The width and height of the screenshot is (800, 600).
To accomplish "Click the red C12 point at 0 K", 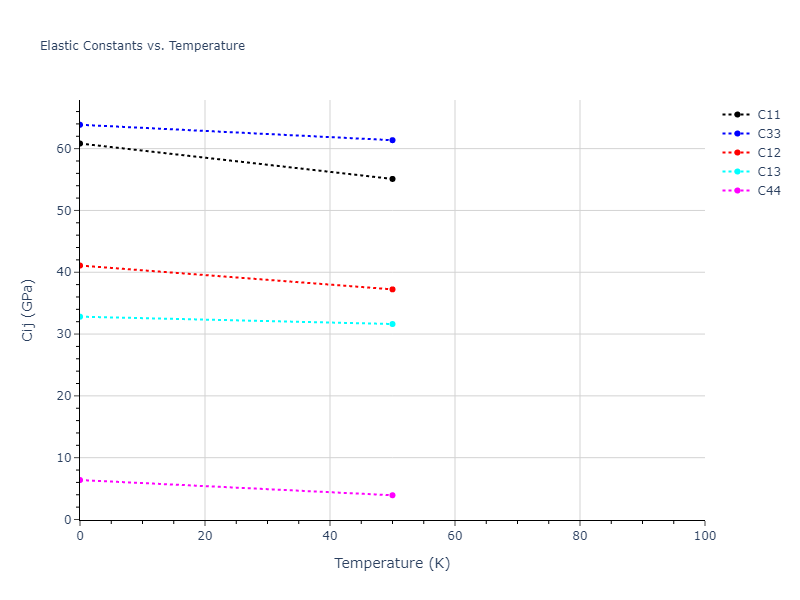I will click(x=80, y=265).
